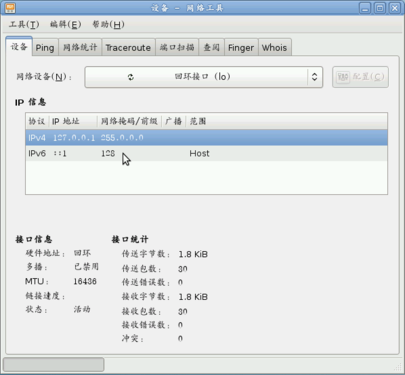Select the IPv6 row

click(x=206, y=153)
